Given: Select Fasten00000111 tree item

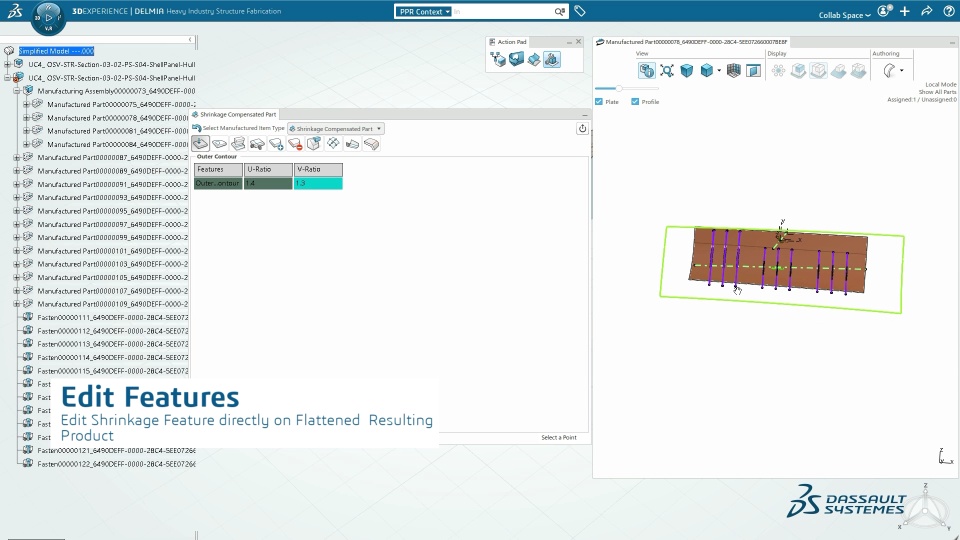Looking at the screenshot, I should pyautogui.click(x=113, y=317).
